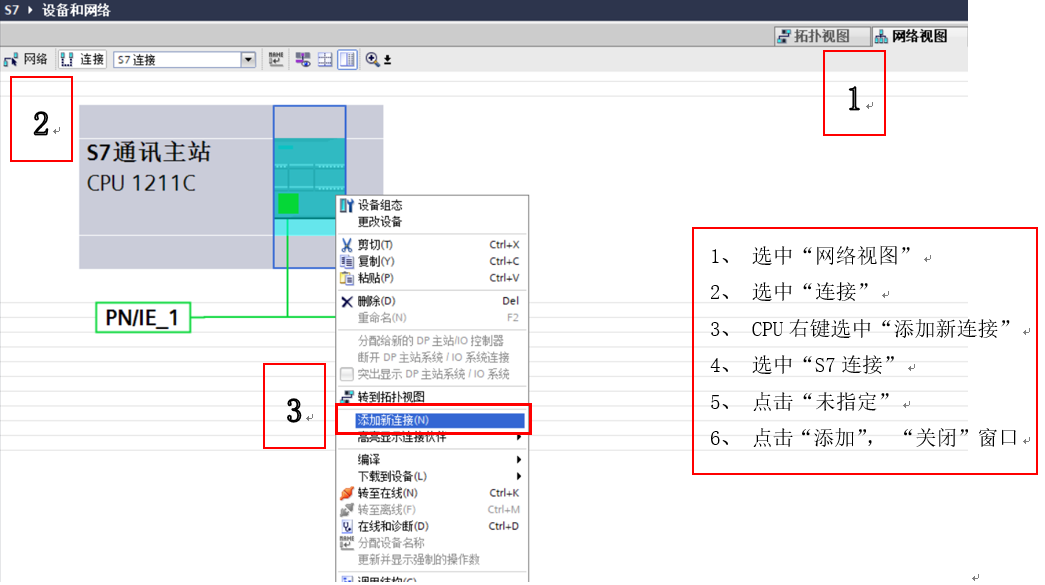Choose 更改设备 in the context menu
Image resolution: width=1045 pixels, height=585 pixels.
pos(433,222)
